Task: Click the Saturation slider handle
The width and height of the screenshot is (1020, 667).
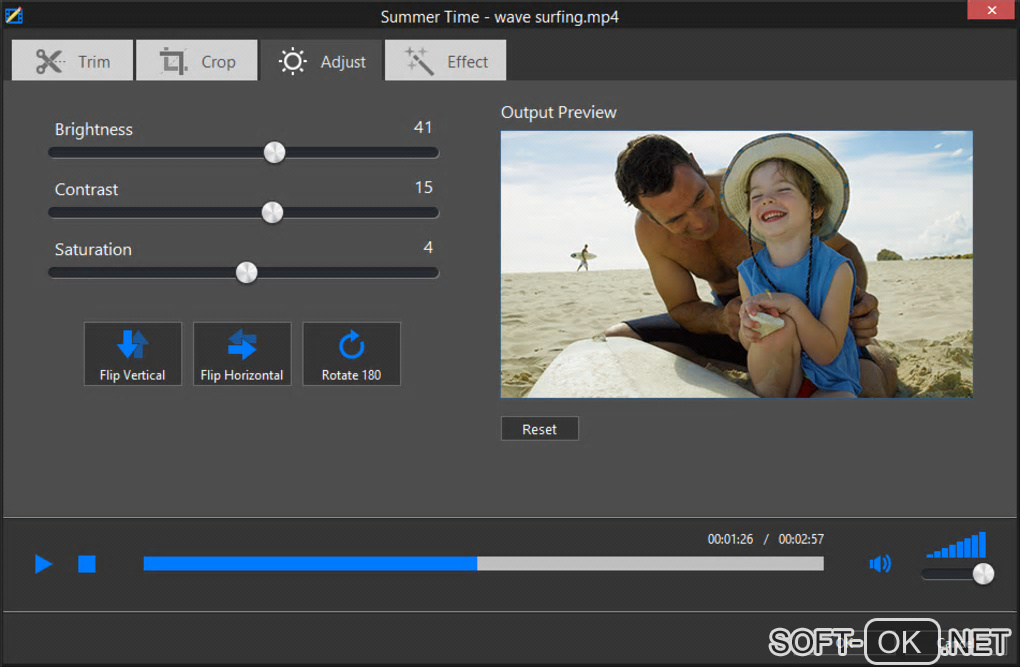Action: coord(246,272)
